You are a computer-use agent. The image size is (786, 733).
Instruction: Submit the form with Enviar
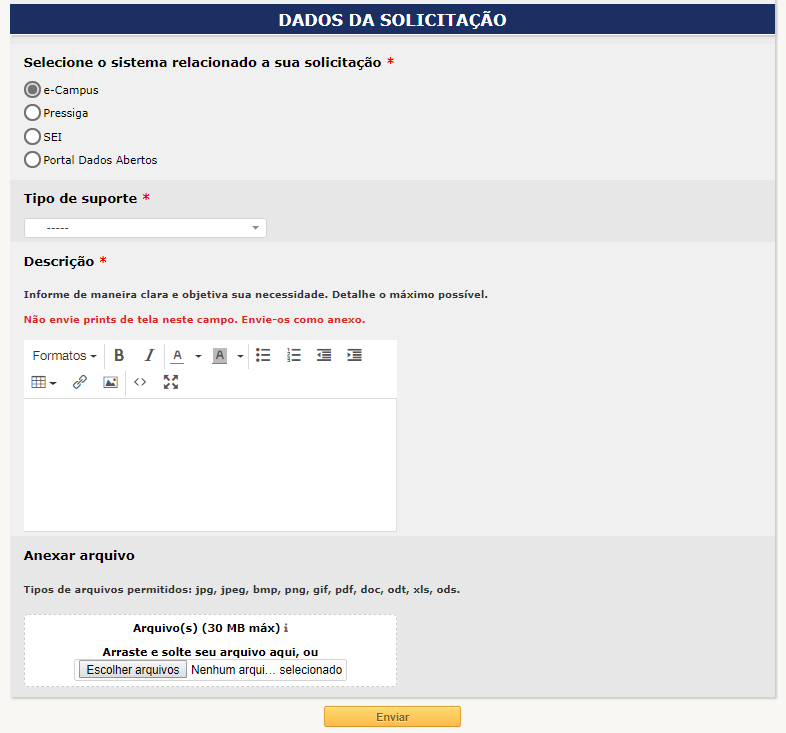[x=392, y=717]
